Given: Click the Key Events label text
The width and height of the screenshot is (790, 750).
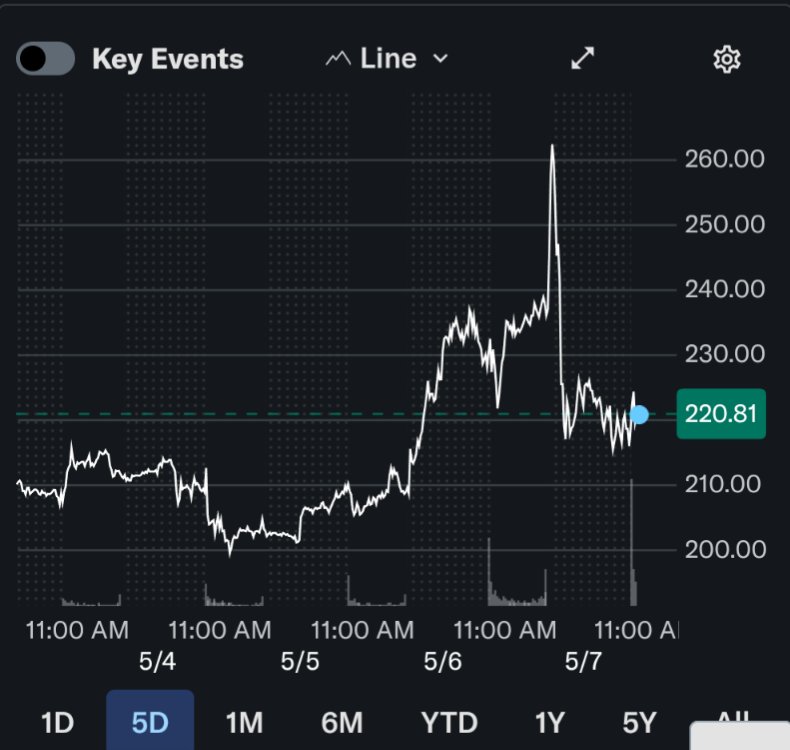Looking at the screenshot, I should click(168, 59).
